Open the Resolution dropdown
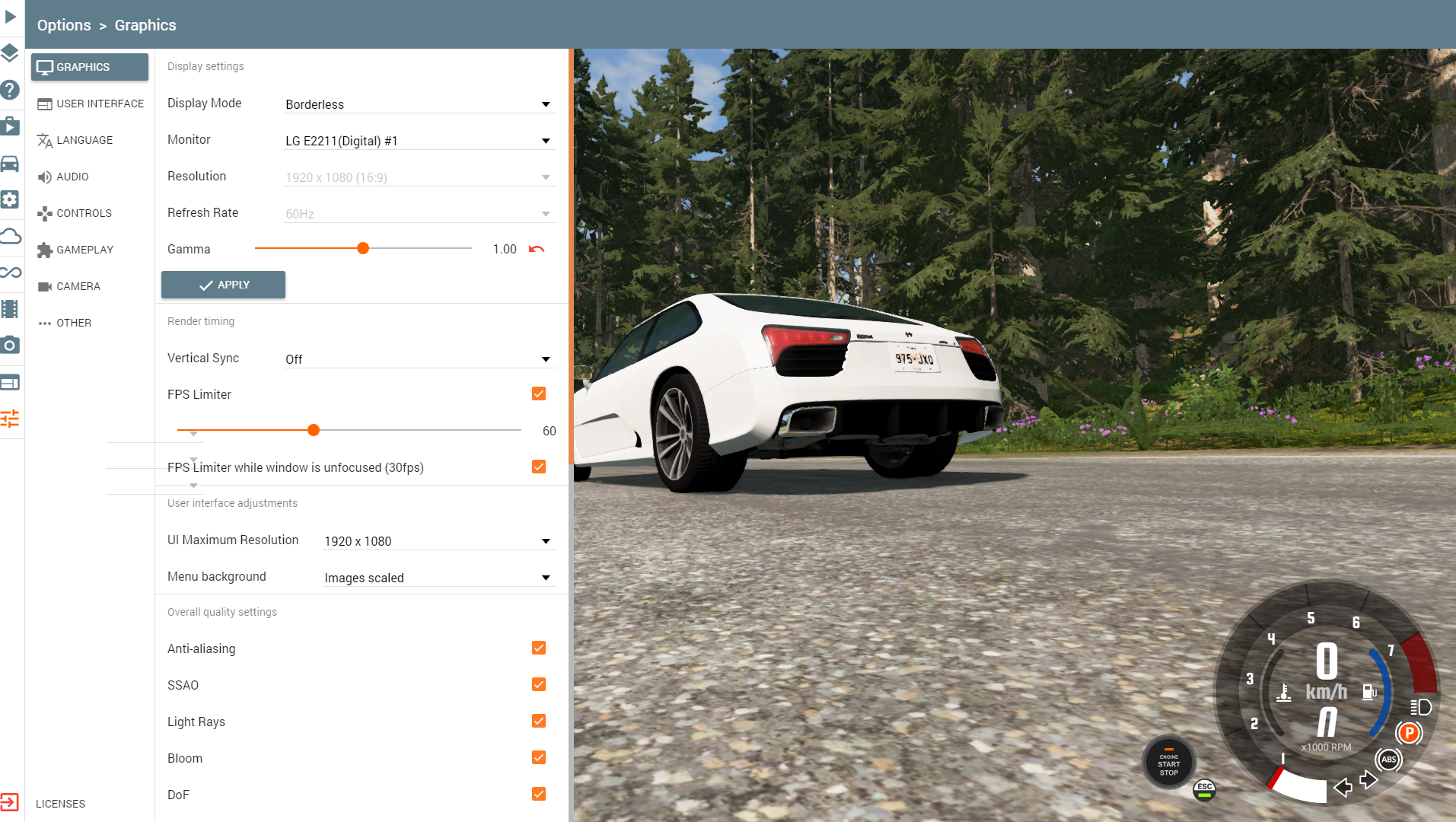The height and width of the screenshot is (822, 1456). point(419,177)
